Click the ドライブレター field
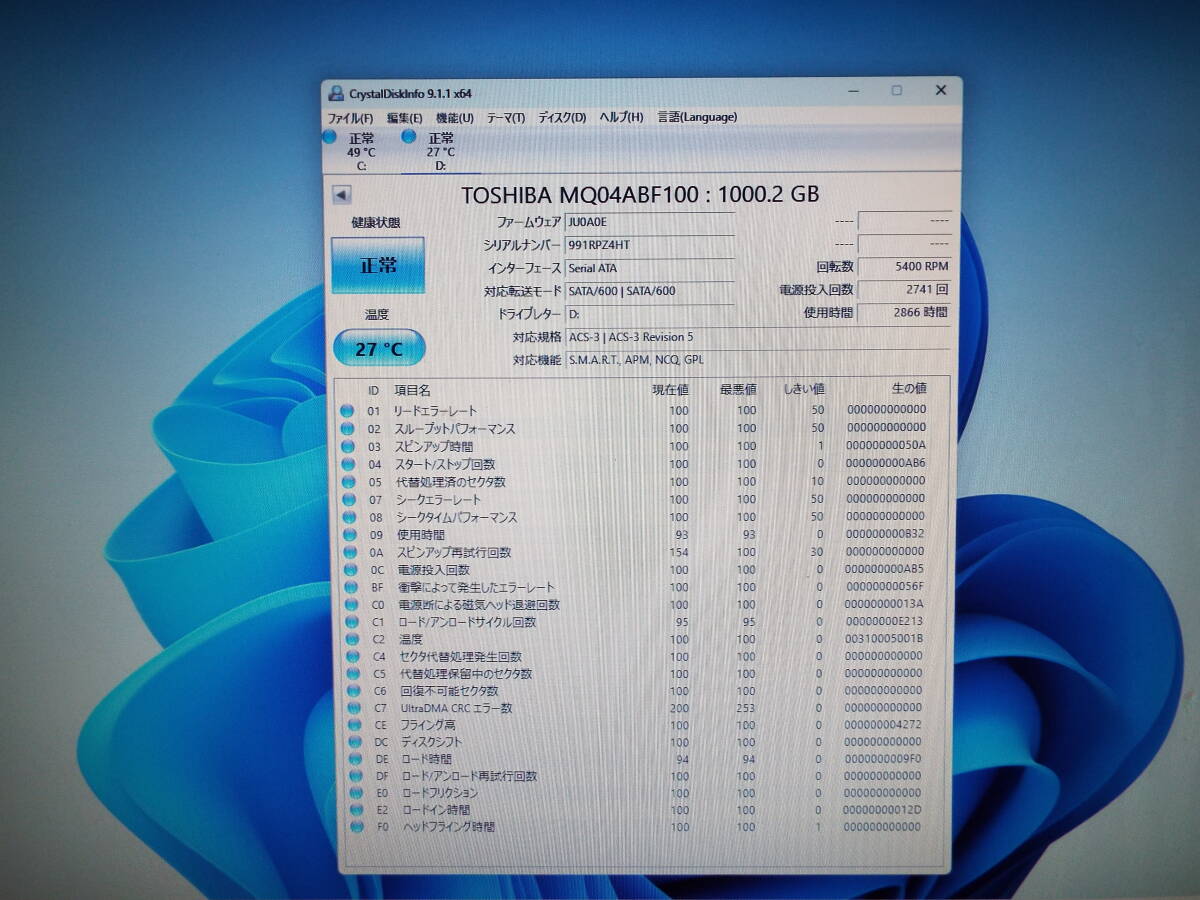 click(x=649, y=314)
